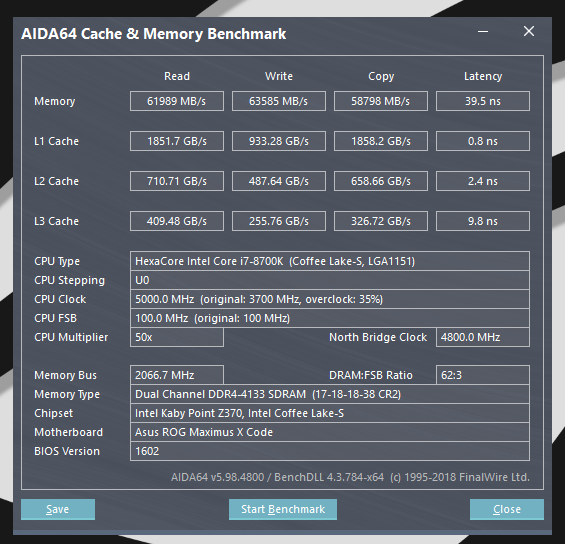Select Memory Copy value 58798 MB/s
This screenshot has width=565, height=544.
coord(381,101)
